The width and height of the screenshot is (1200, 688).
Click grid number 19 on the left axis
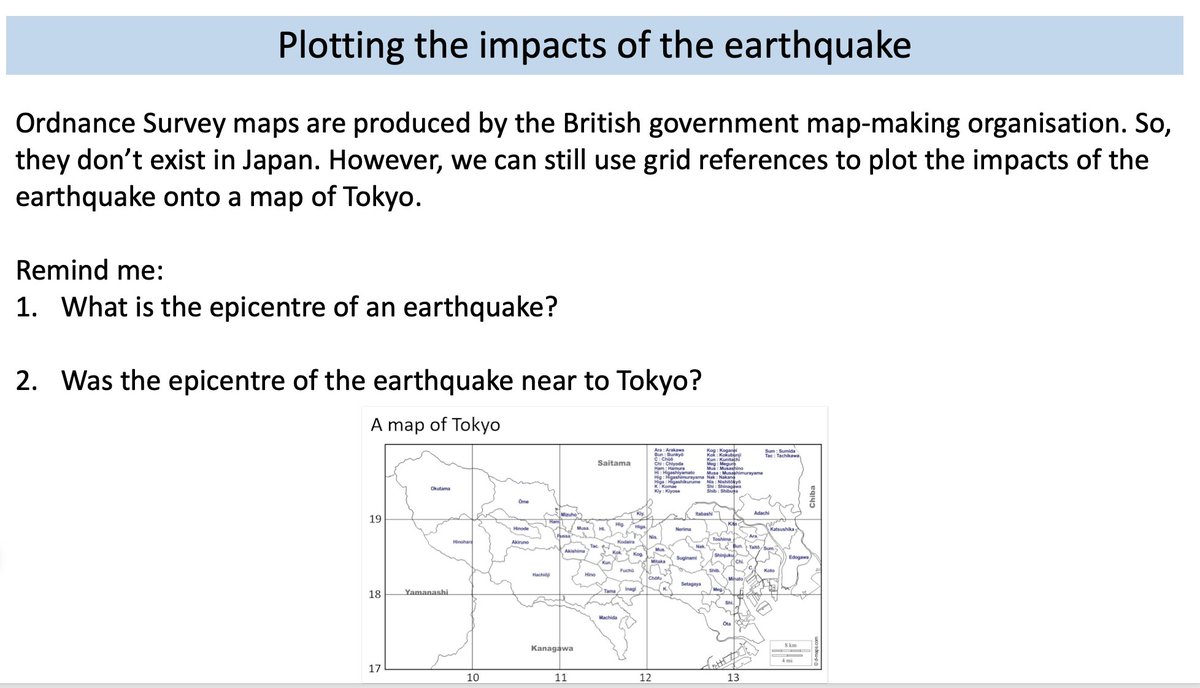coord(376,520)
